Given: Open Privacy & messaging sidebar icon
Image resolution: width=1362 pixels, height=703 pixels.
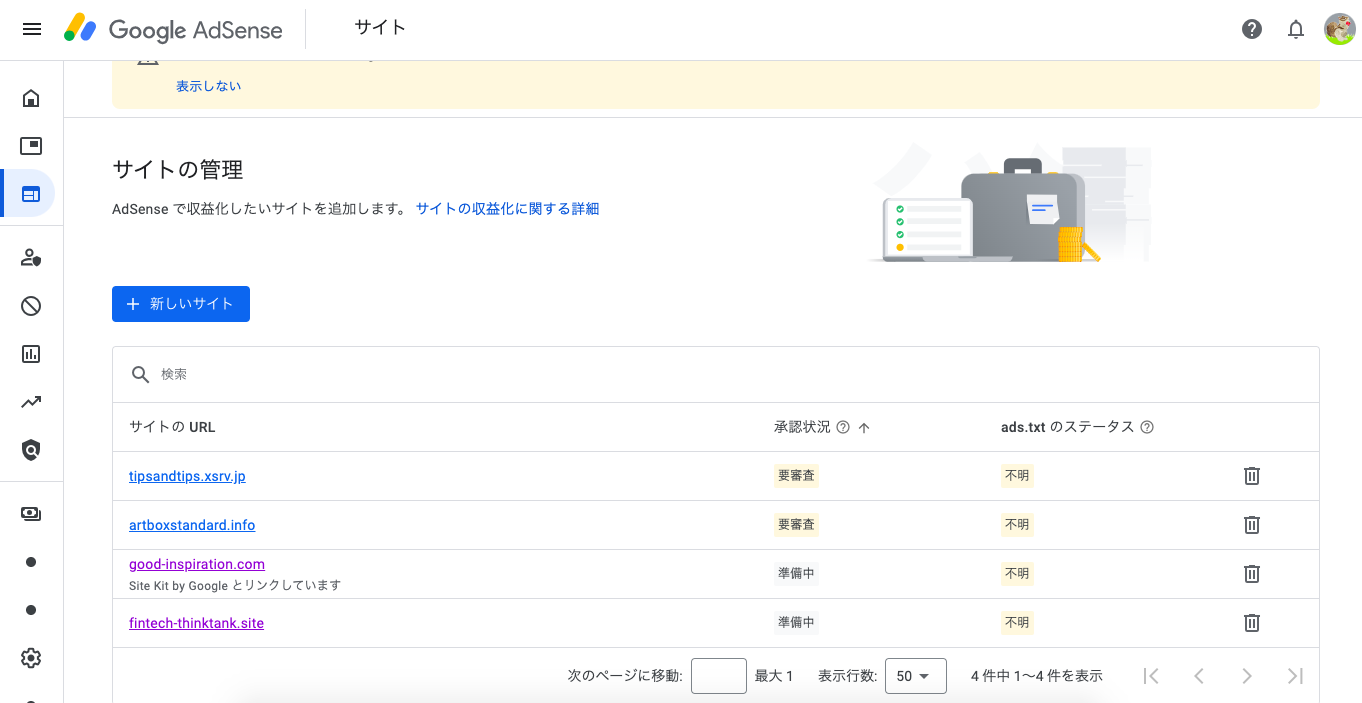Looking at the screenshot, I should 31,258.
